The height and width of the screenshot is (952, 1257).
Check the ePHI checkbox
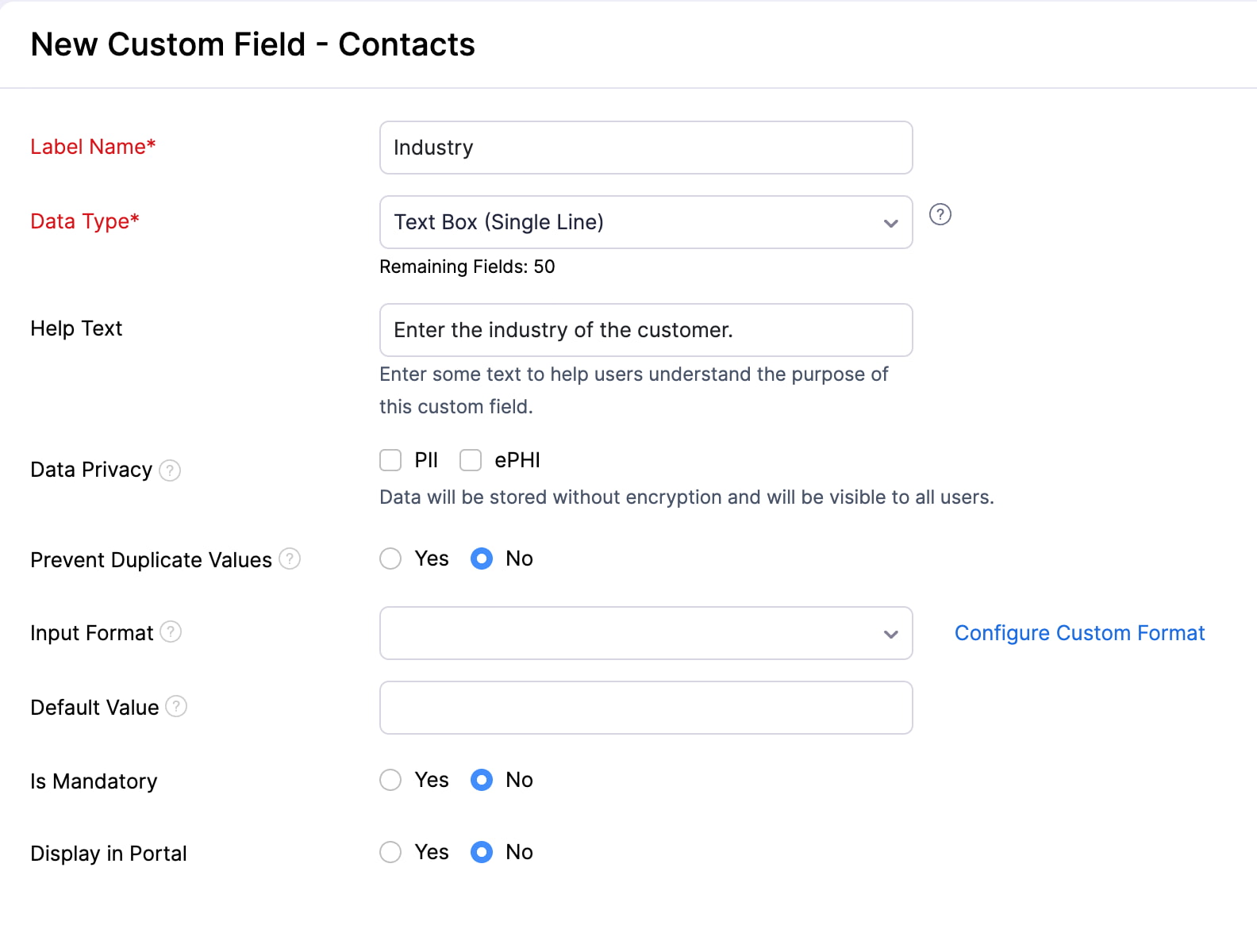471,460
